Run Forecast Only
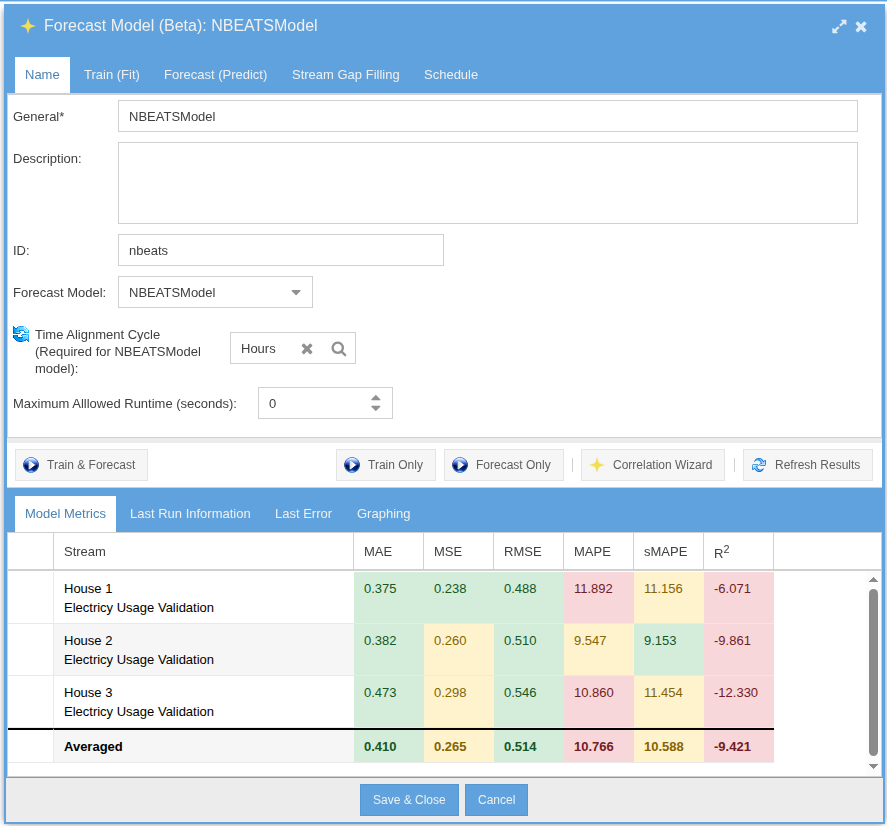 point(503,465)
